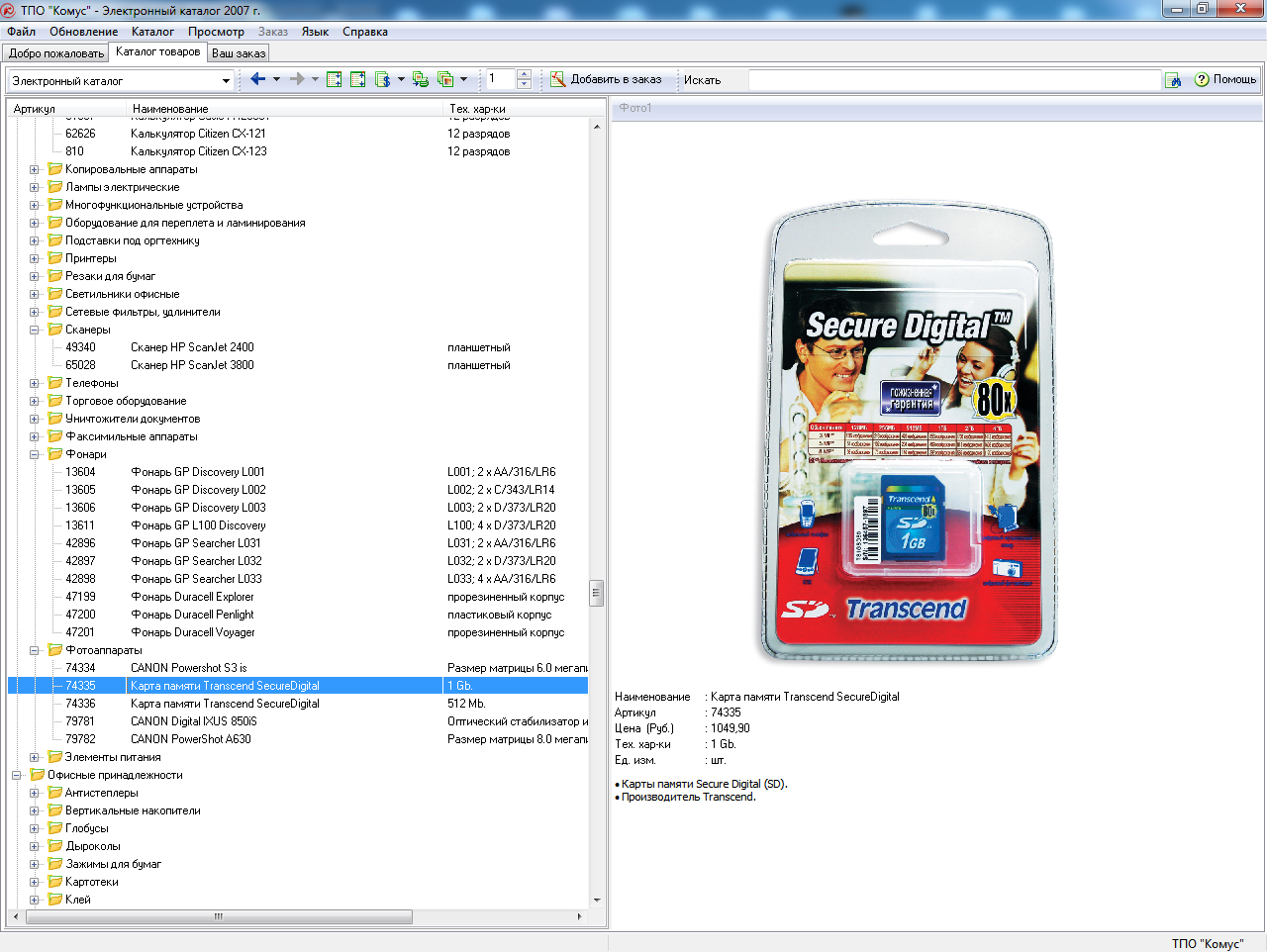Screen dimensions: 1267x952
Task: Click the Резаки для бумаг folder icon
Action: coord(55,276)
